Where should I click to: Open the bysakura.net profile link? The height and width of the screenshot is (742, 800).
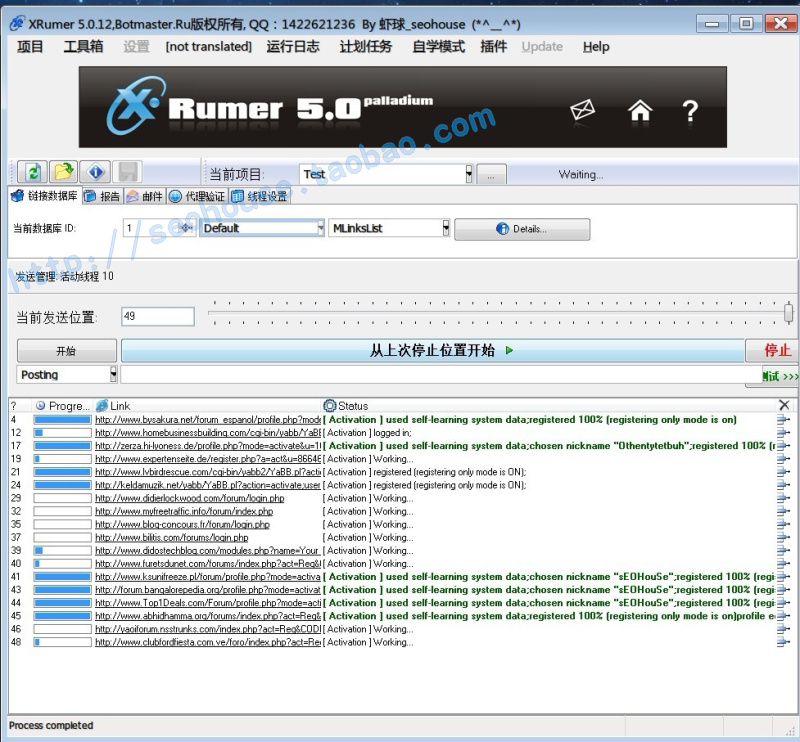click(x=208, y=419)
